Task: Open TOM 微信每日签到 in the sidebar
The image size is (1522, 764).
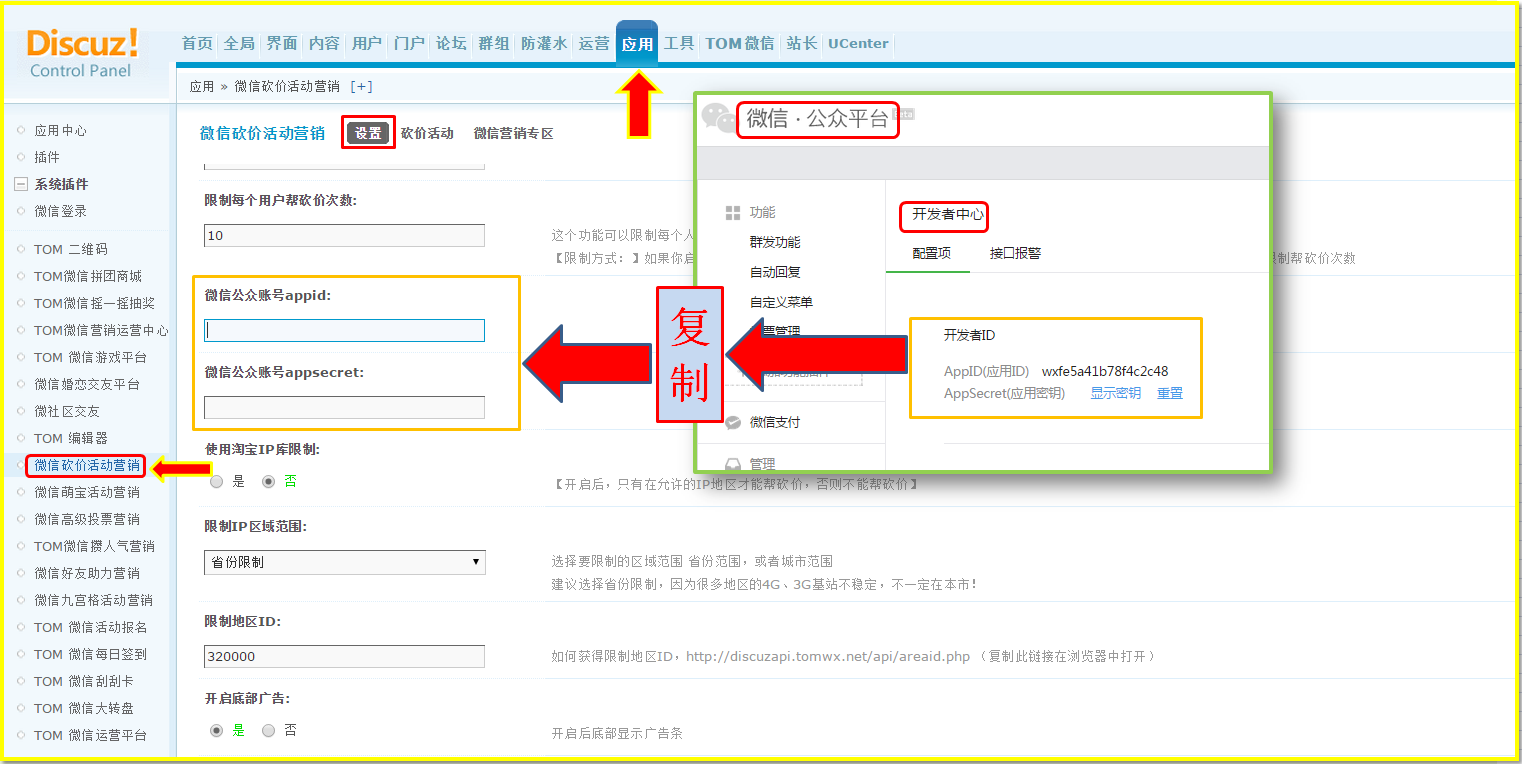Action: point(91,654)
